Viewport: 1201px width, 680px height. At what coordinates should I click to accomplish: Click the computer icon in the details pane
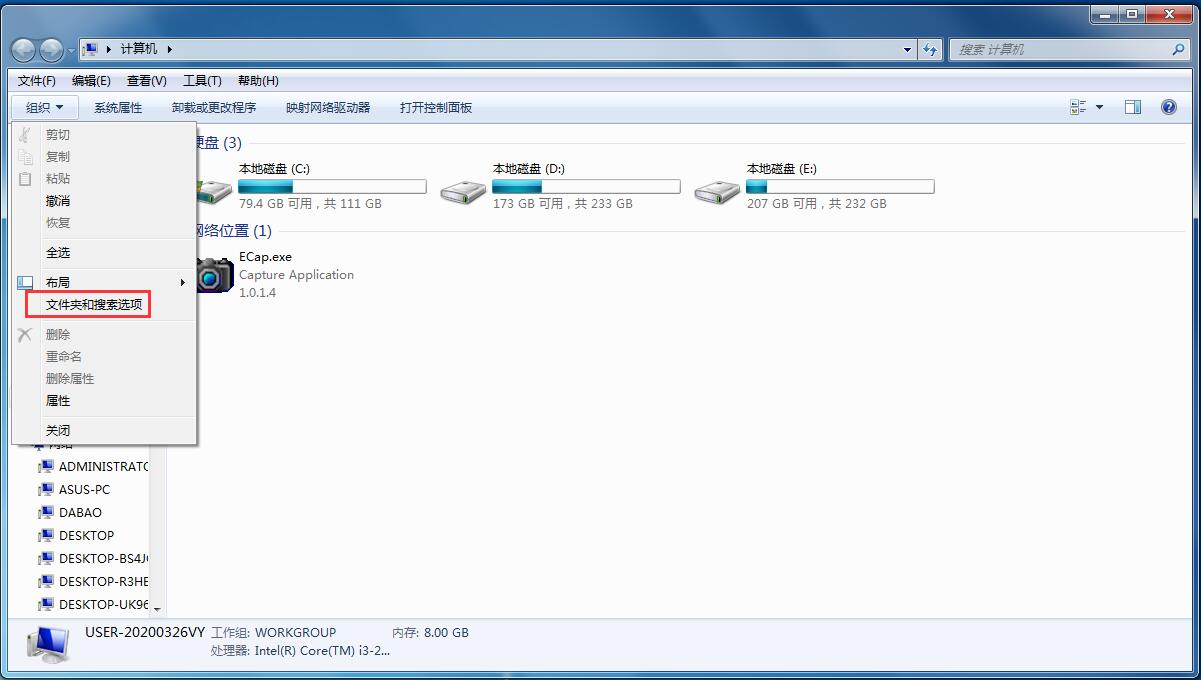46,644
